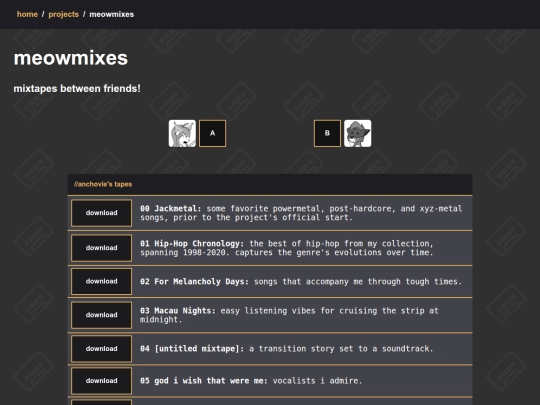540x405 pixels.
Task: Download the 02 For Melancholy Days mixtape
Action: tap(101, 281)
